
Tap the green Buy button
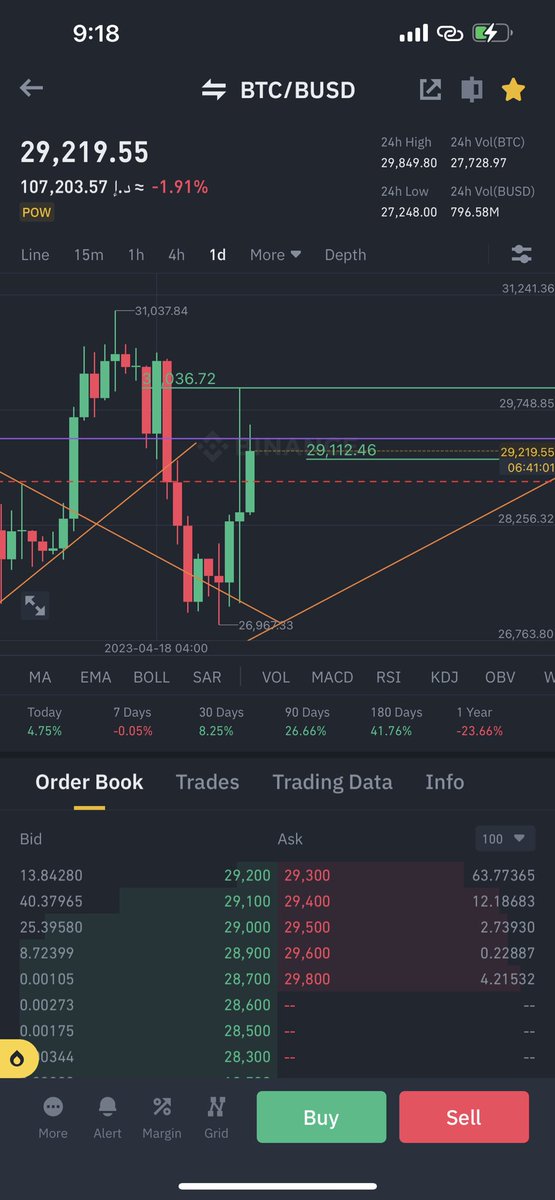(x=321, y=1117)
